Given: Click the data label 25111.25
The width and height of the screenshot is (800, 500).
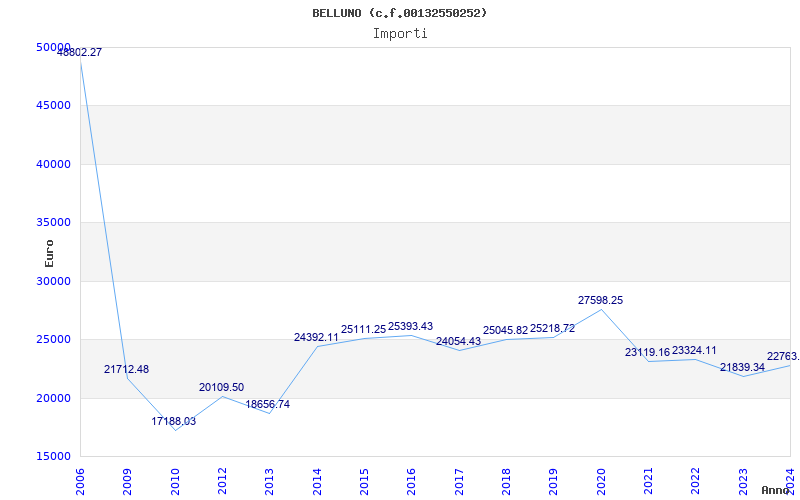Looking at the screenshot, I should 363,329.
